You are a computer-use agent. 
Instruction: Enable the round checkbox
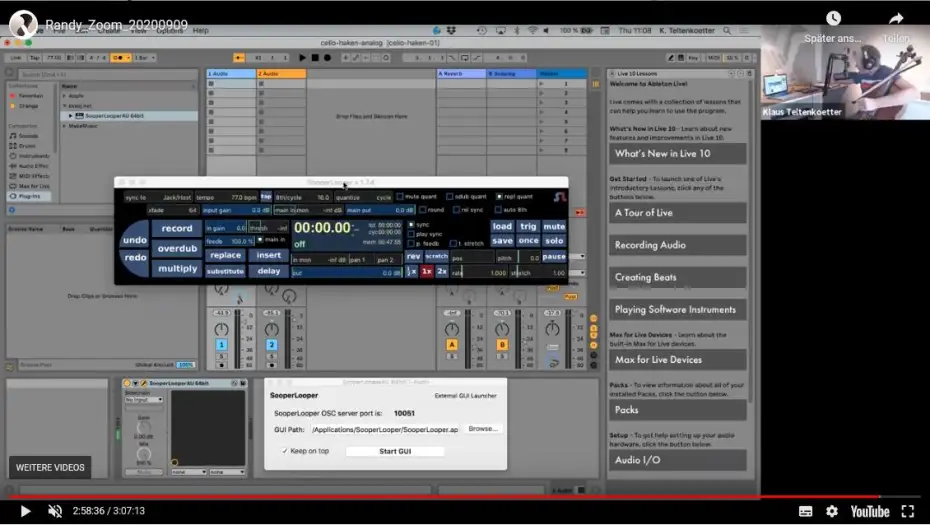click(423, 209)
